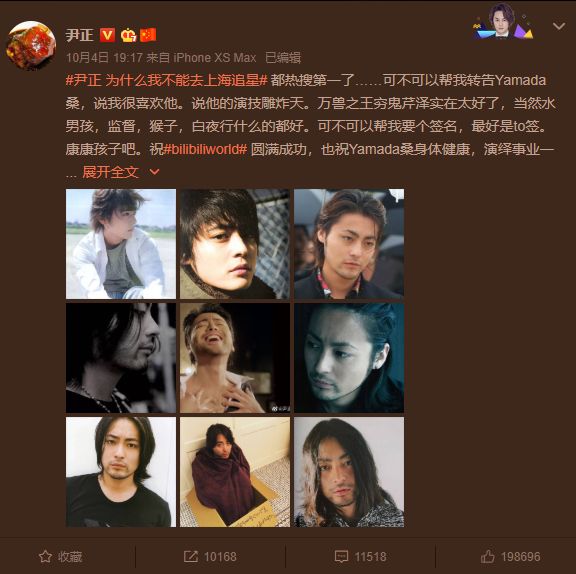Open the poster's round profile avatar
Image resolution: width=576 pixels, height=574 pixels.
[x=31, y=45]
